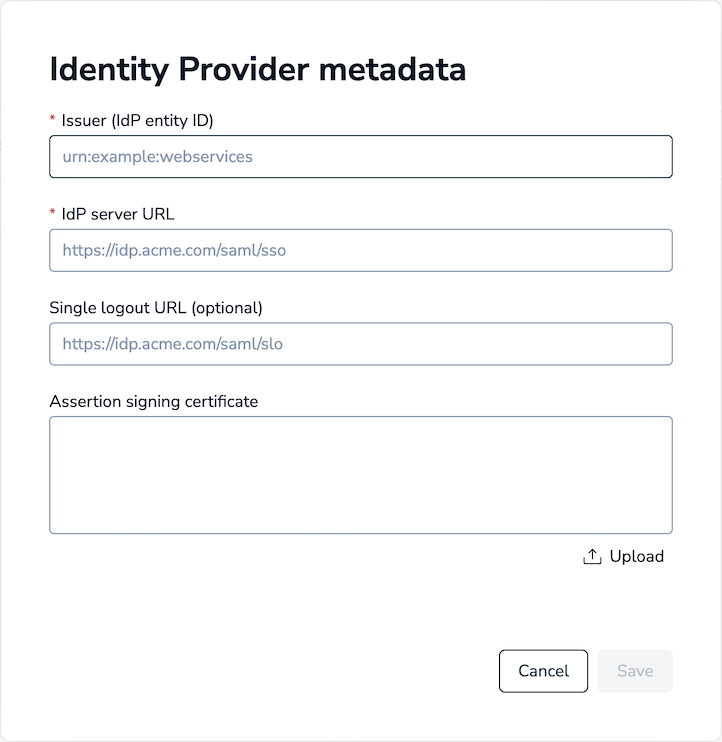The width and height of the screenshot is (722, 742).
Task: Click the red asterisk beside IdP server URL
Action: tap(52, 213)
